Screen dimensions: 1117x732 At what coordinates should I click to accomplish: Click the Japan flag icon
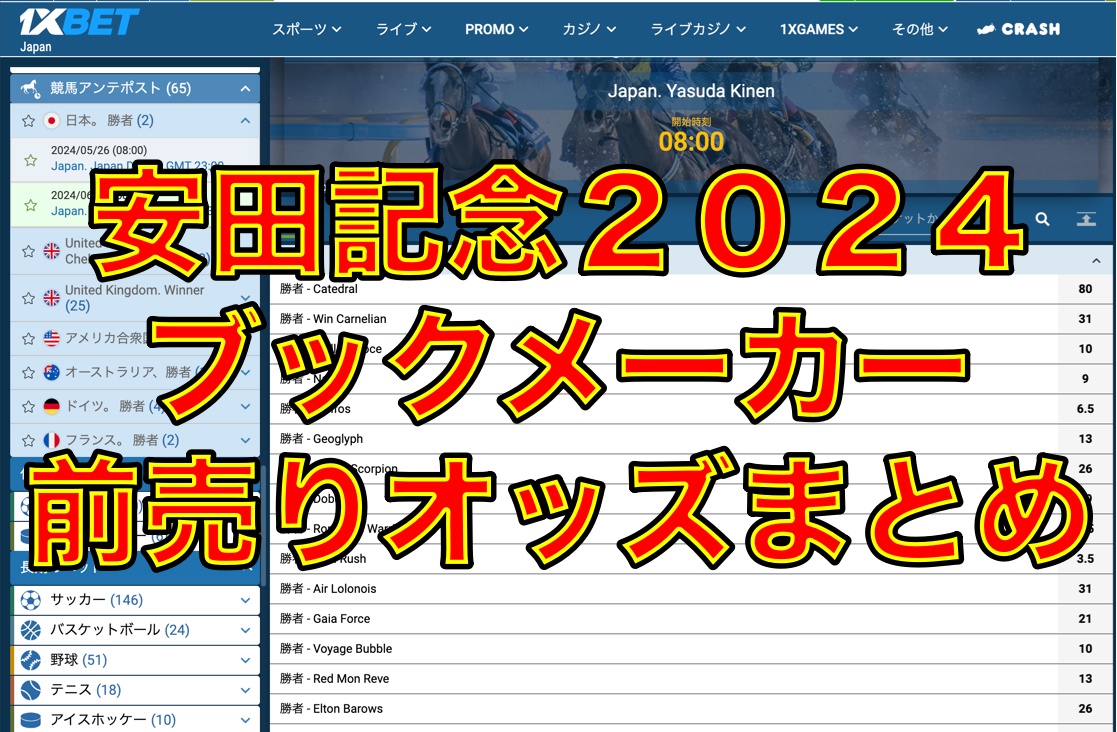click(x=51, y=120)
